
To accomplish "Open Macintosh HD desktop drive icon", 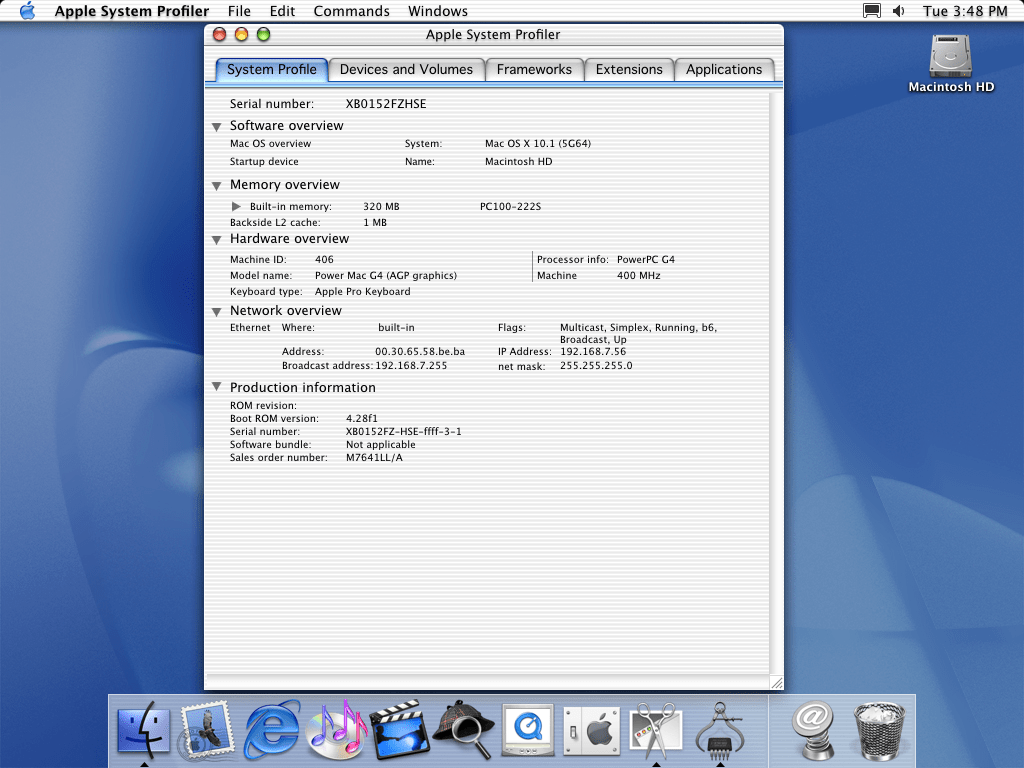I will coord(950,62).
